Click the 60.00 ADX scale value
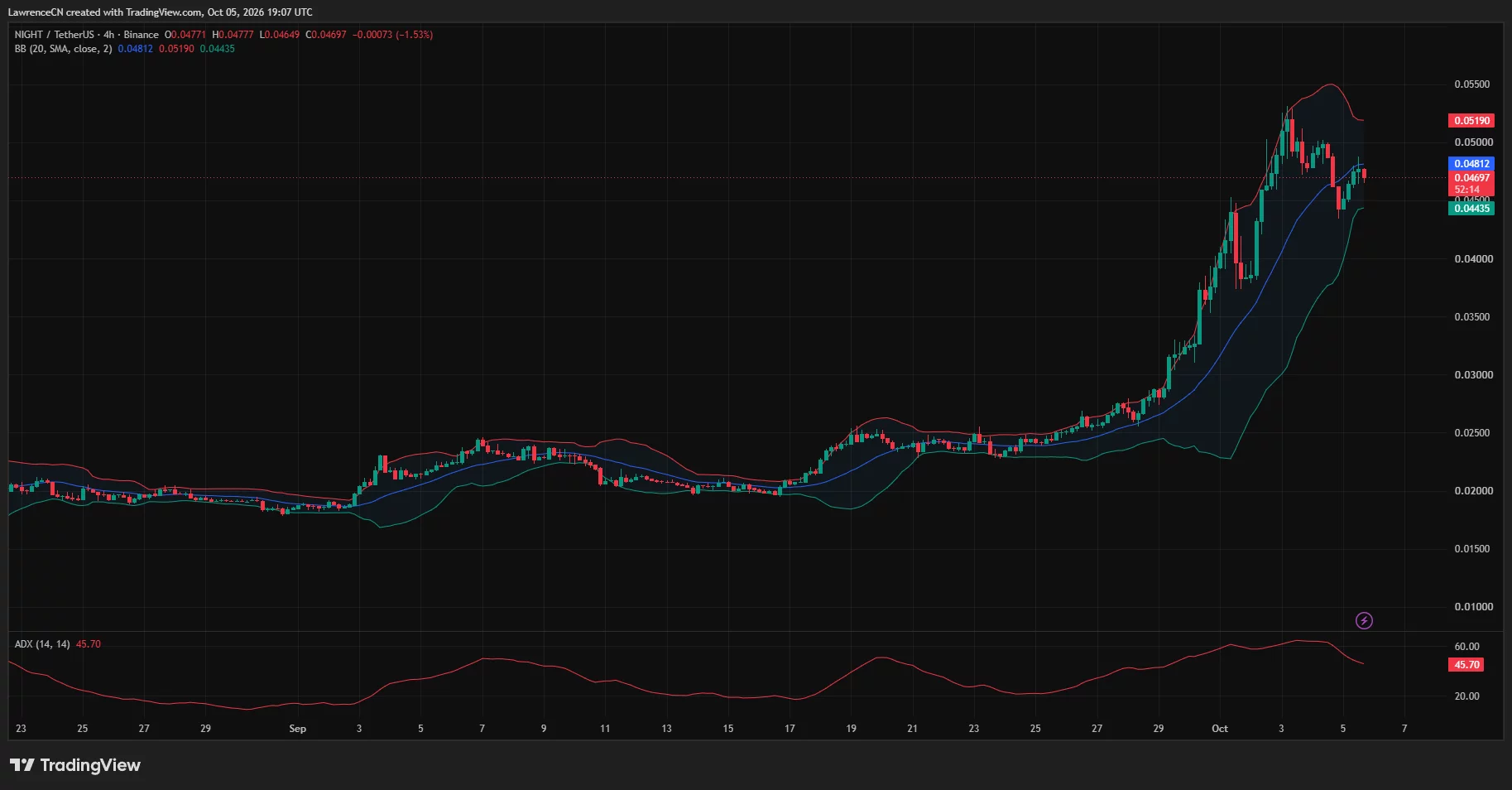Viewport: 1512px width, 790px height. [x=1466, y=647]
